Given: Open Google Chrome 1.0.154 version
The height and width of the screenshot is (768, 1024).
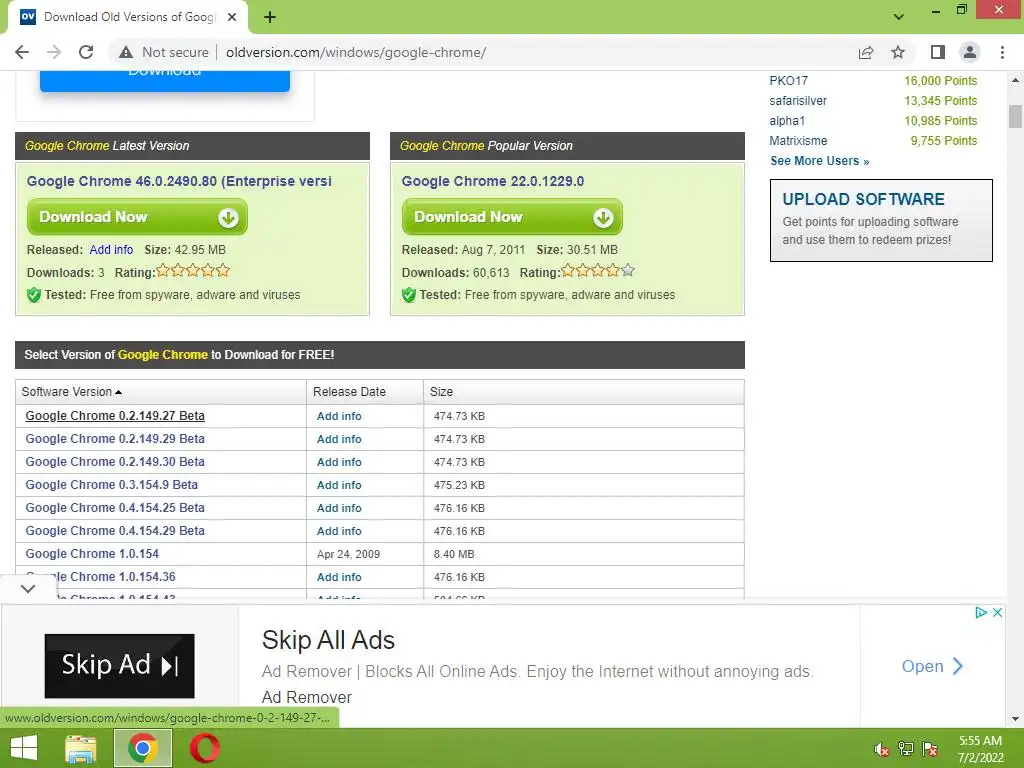Looking at the screenshot, I should [92, 554].
